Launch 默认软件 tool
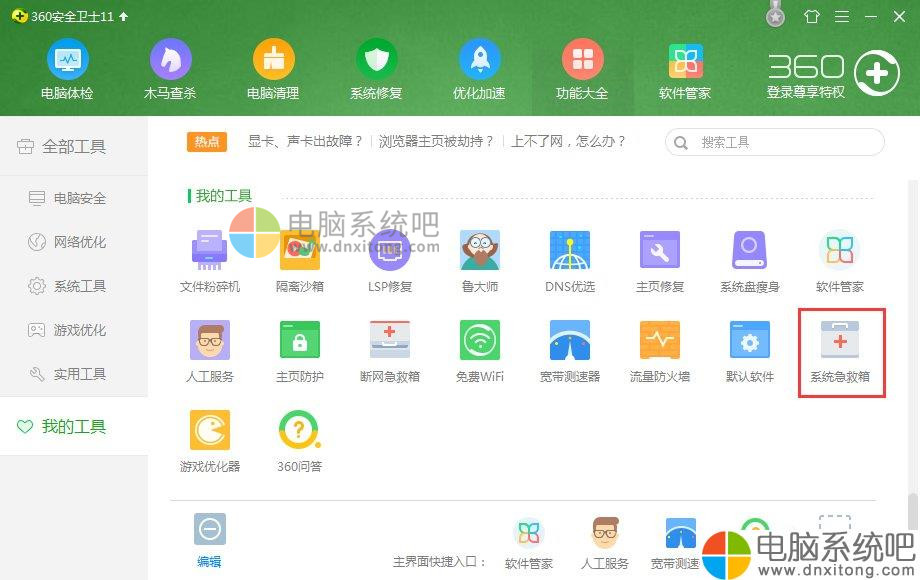The image size is (920, 580). click(750, 351)
